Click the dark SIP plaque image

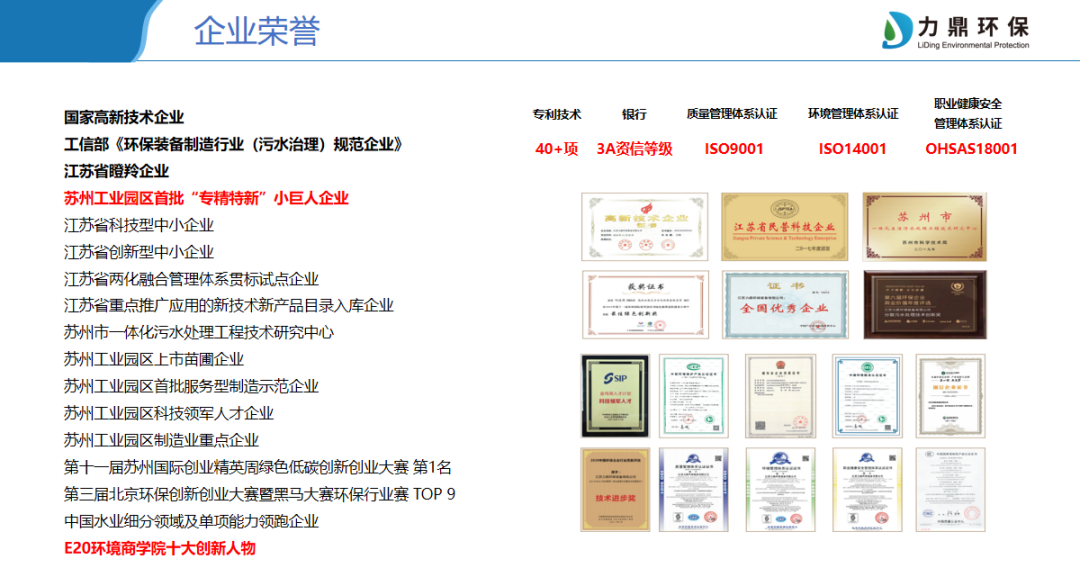[x=614, y=394]
